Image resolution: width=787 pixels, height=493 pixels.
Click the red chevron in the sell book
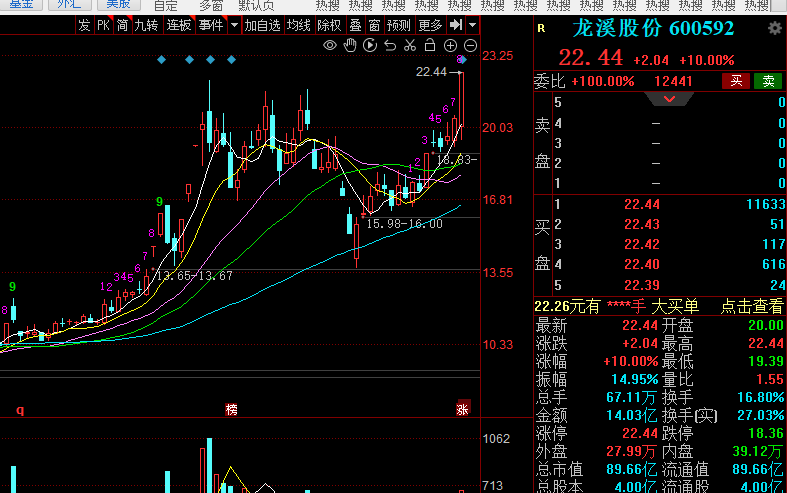coord(669,99)
